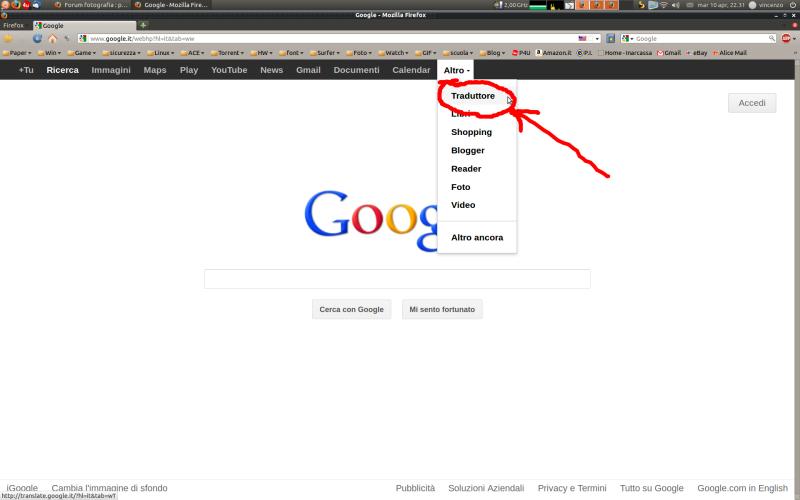Choose Blogger in the Altro menu
The image size is (800, 500).
(468, 150)
